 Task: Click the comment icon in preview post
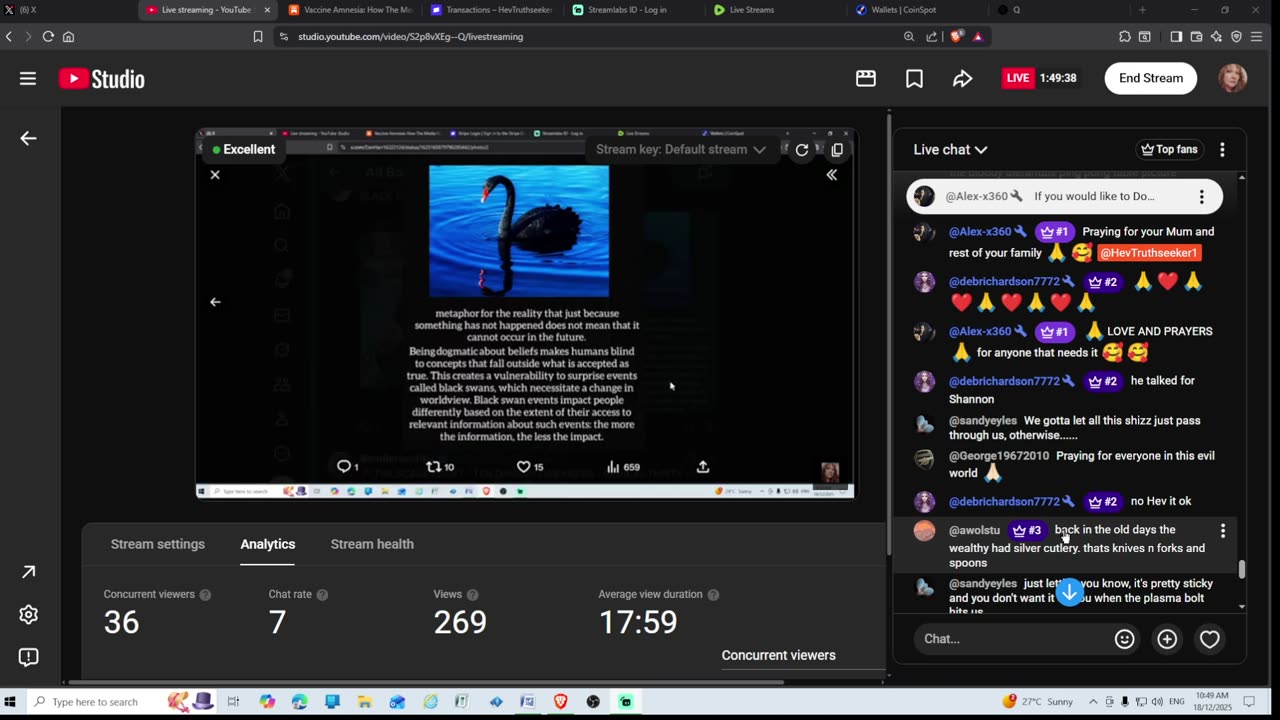343,467
